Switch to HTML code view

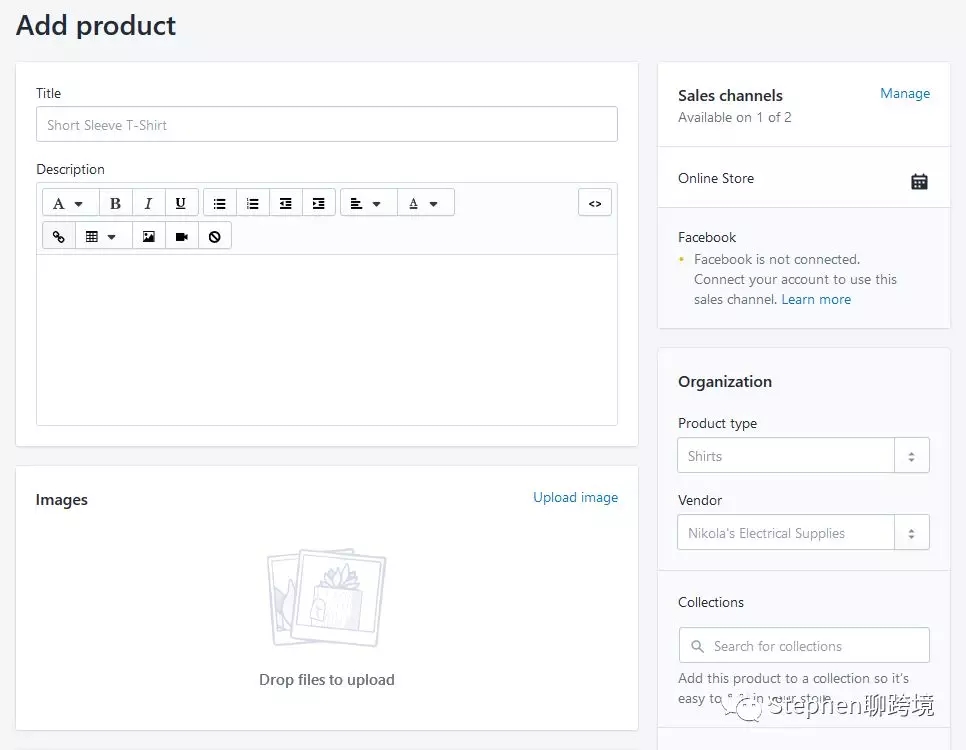pos(595,202)
